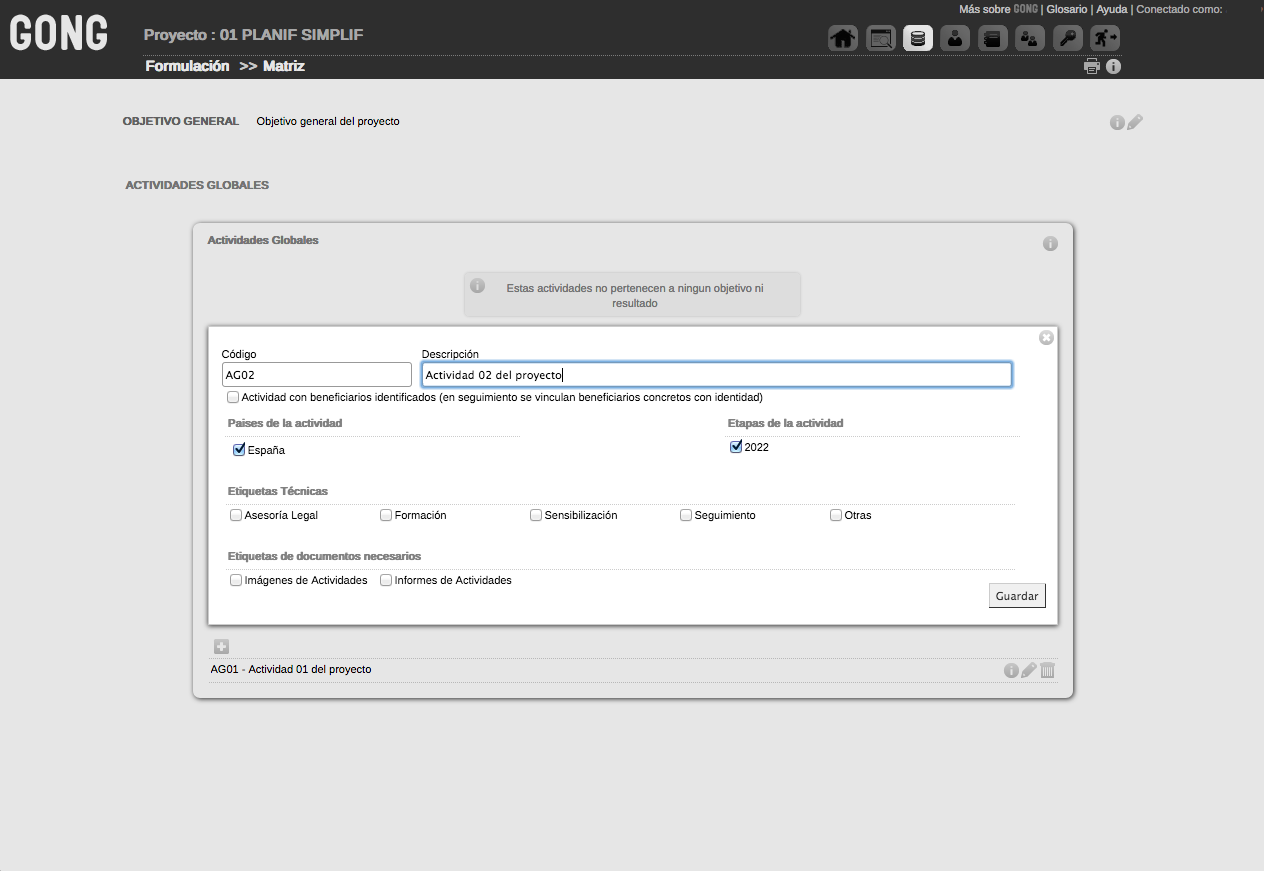Enable the Formación technical tag
Viewport: 1264px width, 871px height.
(x=386, y=515)
